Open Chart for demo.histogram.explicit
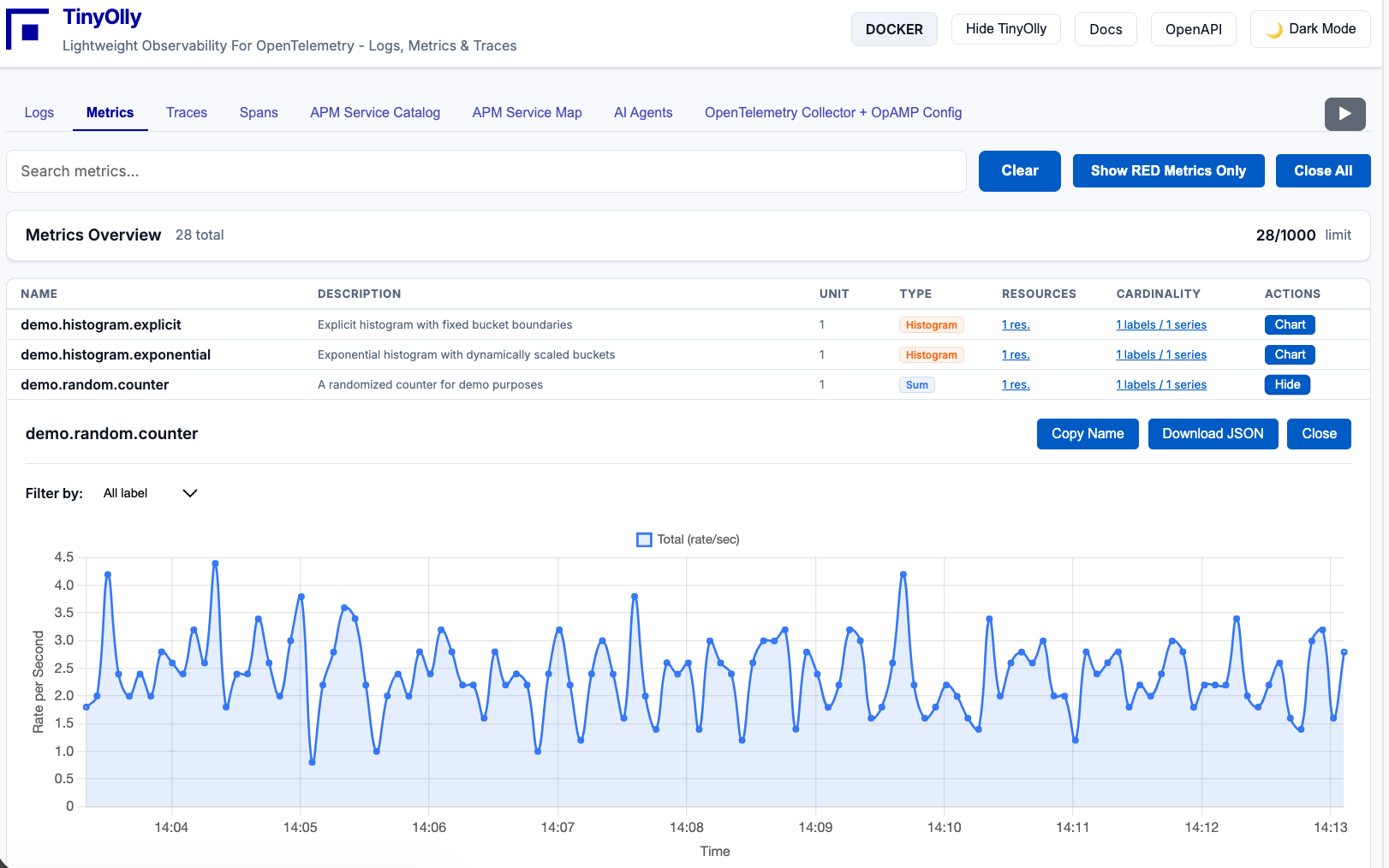The image size is (1389, 868). 1289,324
